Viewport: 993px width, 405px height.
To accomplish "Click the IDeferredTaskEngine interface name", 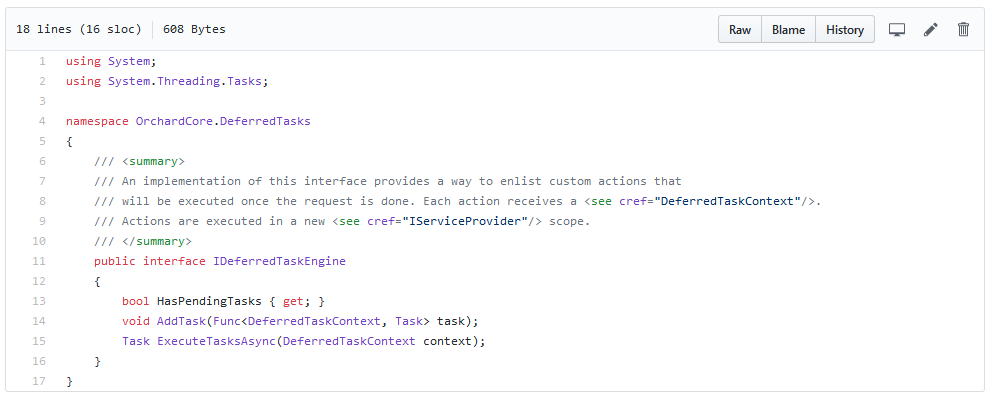I will point(279,261).
